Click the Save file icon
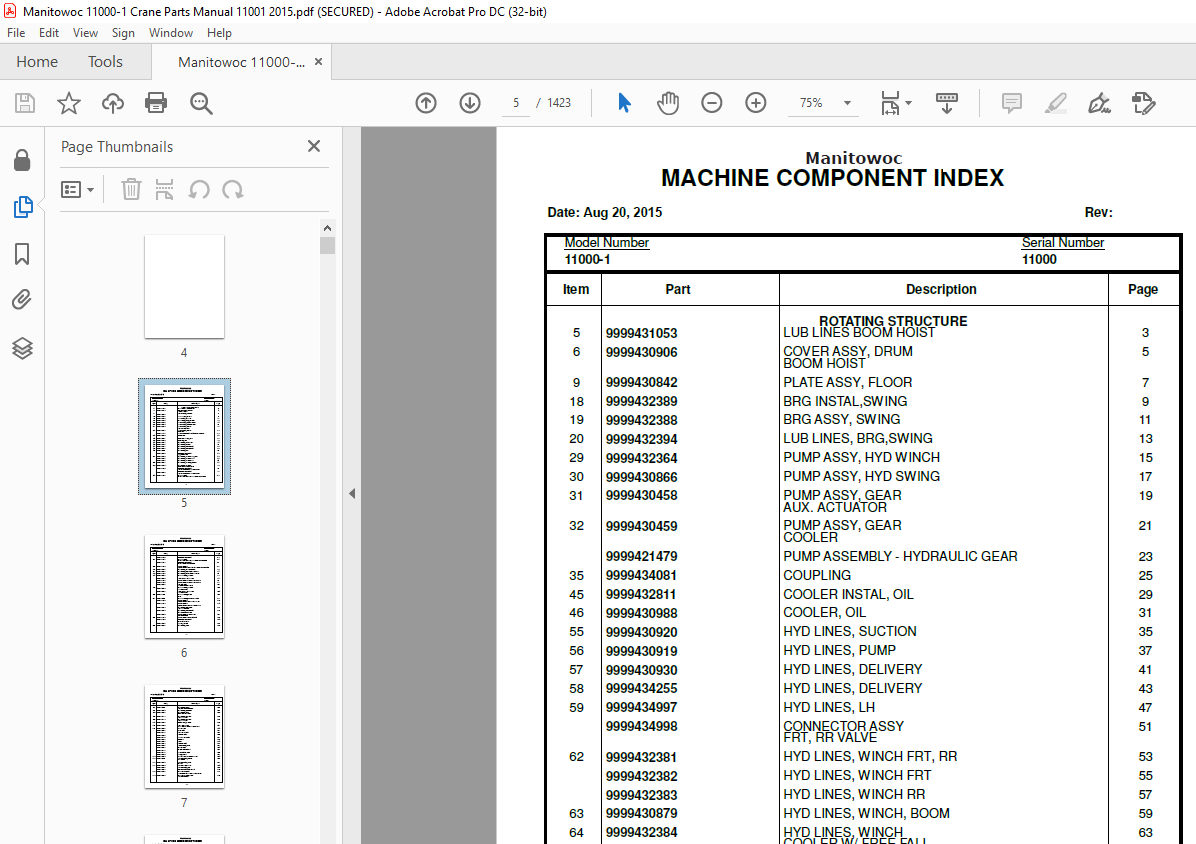 [25, 103]
